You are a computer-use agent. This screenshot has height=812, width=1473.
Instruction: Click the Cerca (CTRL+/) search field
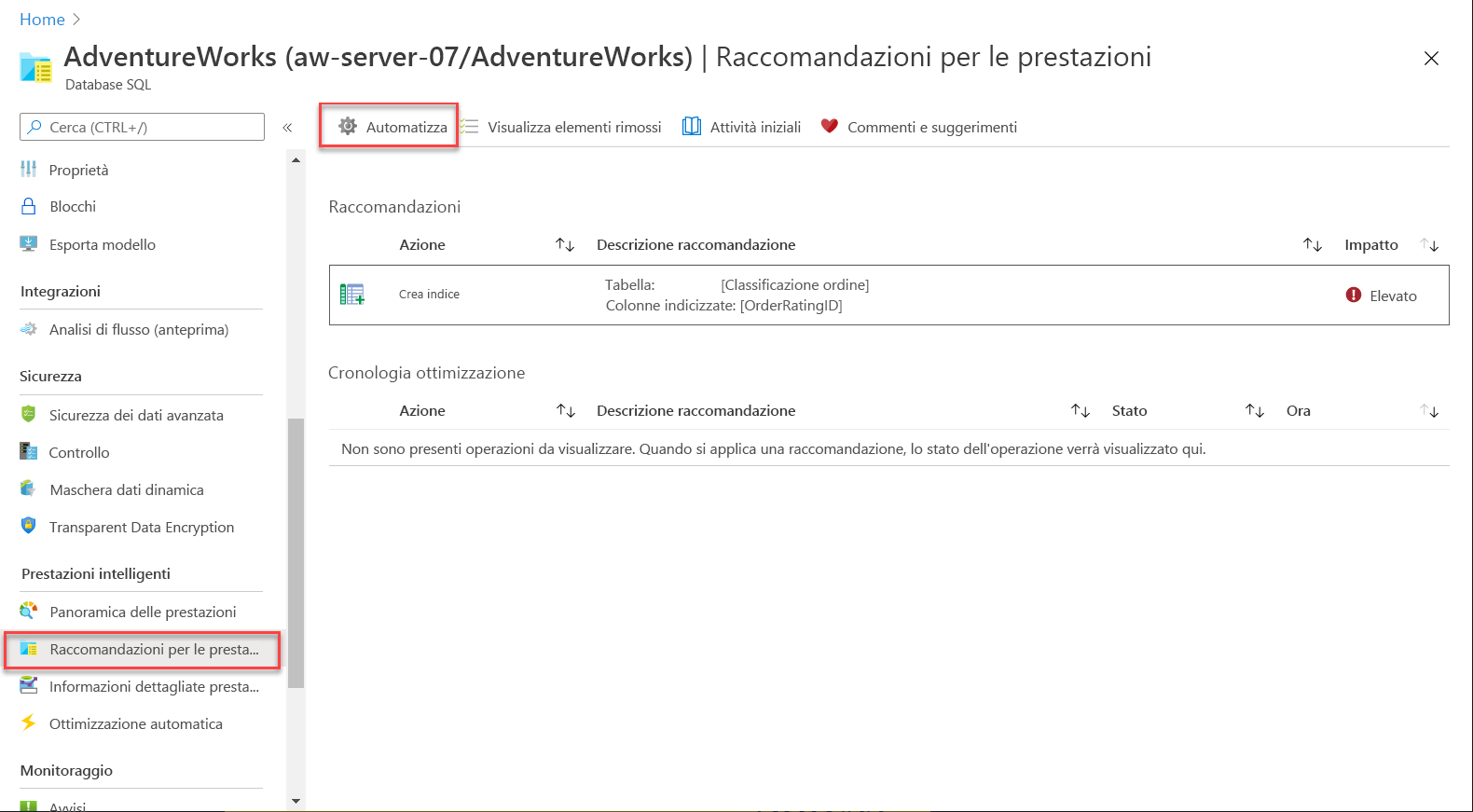[142, 127]
